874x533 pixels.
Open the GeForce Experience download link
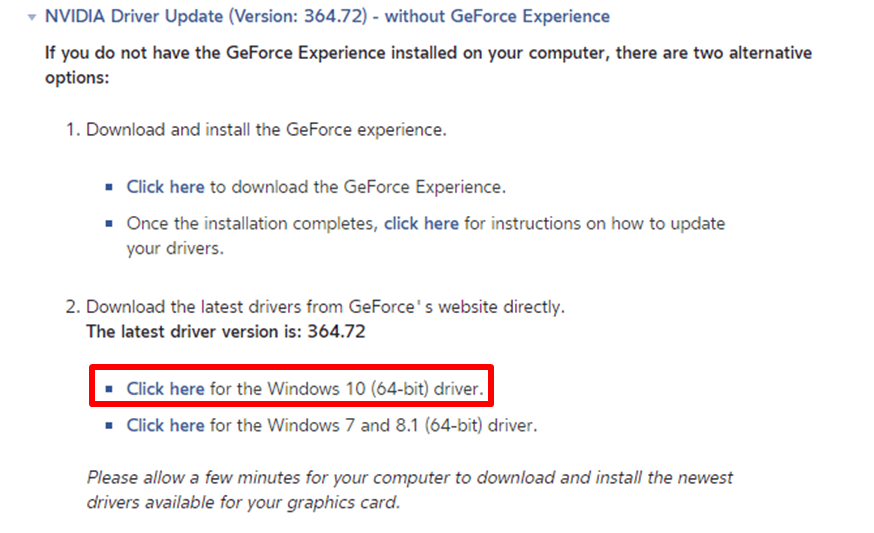tap(165, 187)
